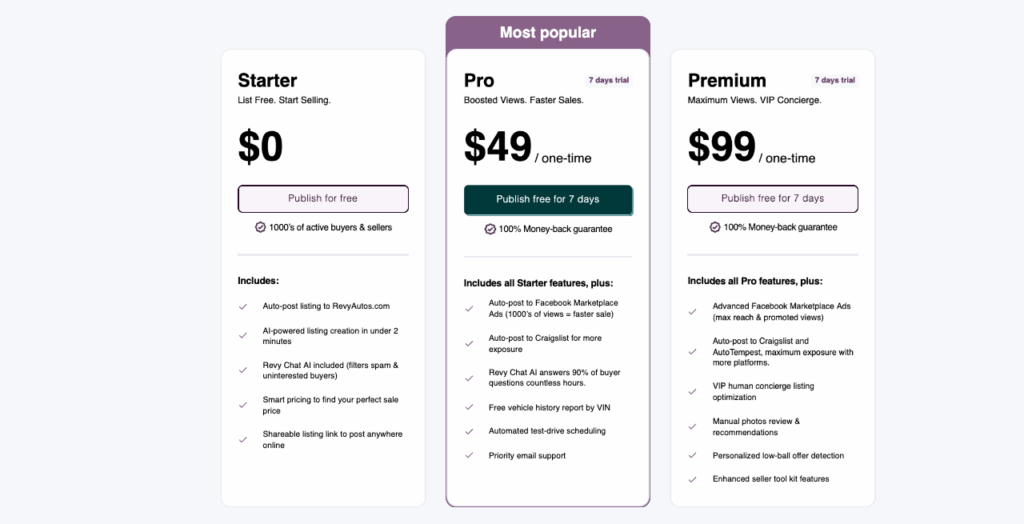The height and width of the screenshot is (524, 1024).
Task: Click the "Most popular" banner tab
Action: 548,33
